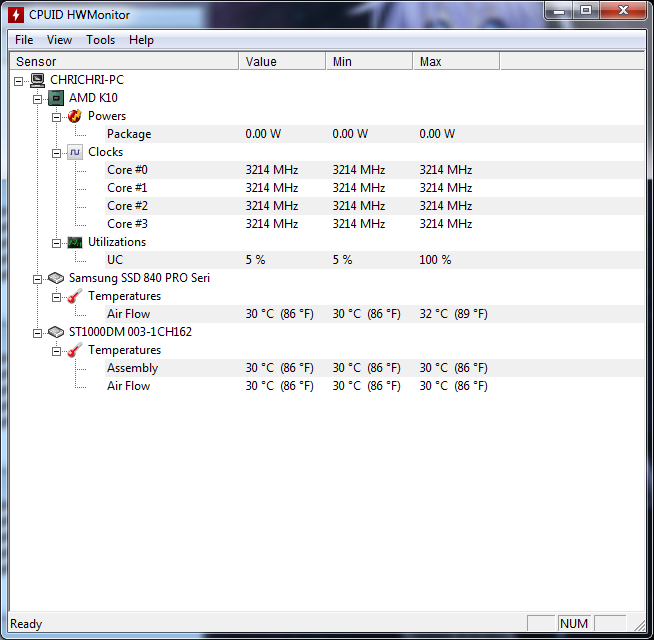Select the AMD K10 tree label
Viewport: 654px width, 640px height.
[93, 98]
